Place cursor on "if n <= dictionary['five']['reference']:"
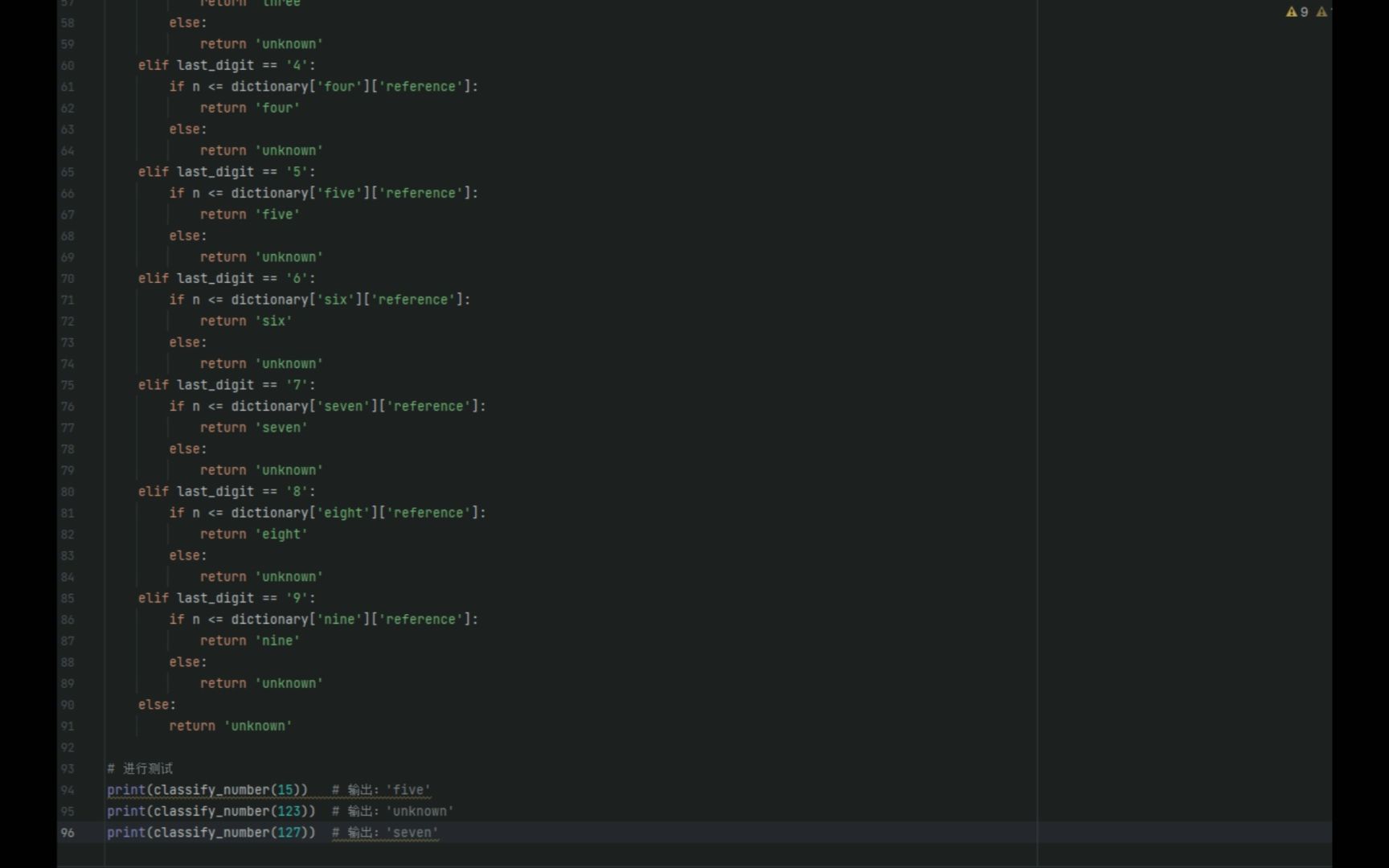This screenshot has width=1389, height=868. click(x=323, y=193)
